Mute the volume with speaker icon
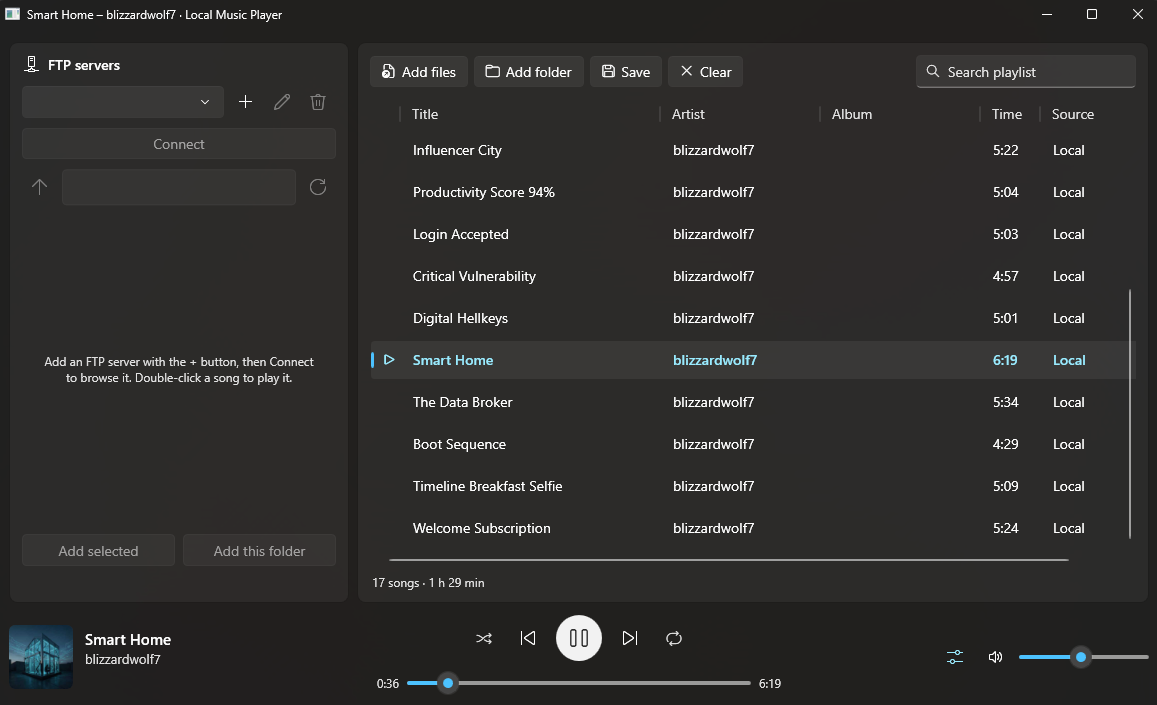The height and width of the screenshot is (705, 1157). (995, 657)
